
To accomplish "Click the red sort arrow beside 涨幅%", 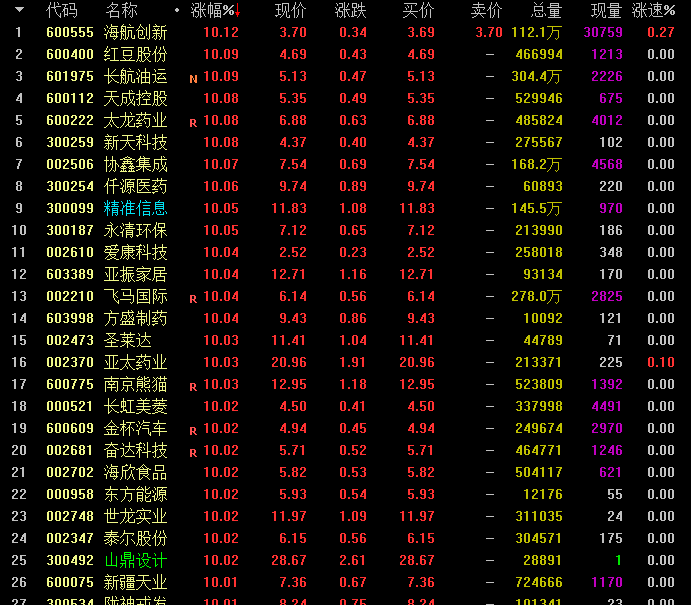I will [238, 11].
